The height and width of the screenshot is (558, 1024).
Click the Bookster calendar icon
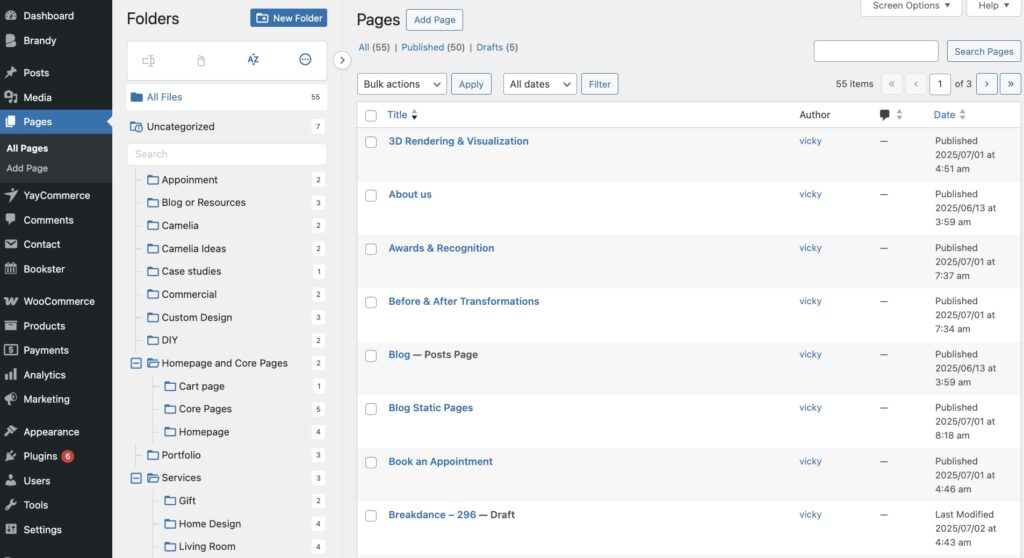[10, 269]
